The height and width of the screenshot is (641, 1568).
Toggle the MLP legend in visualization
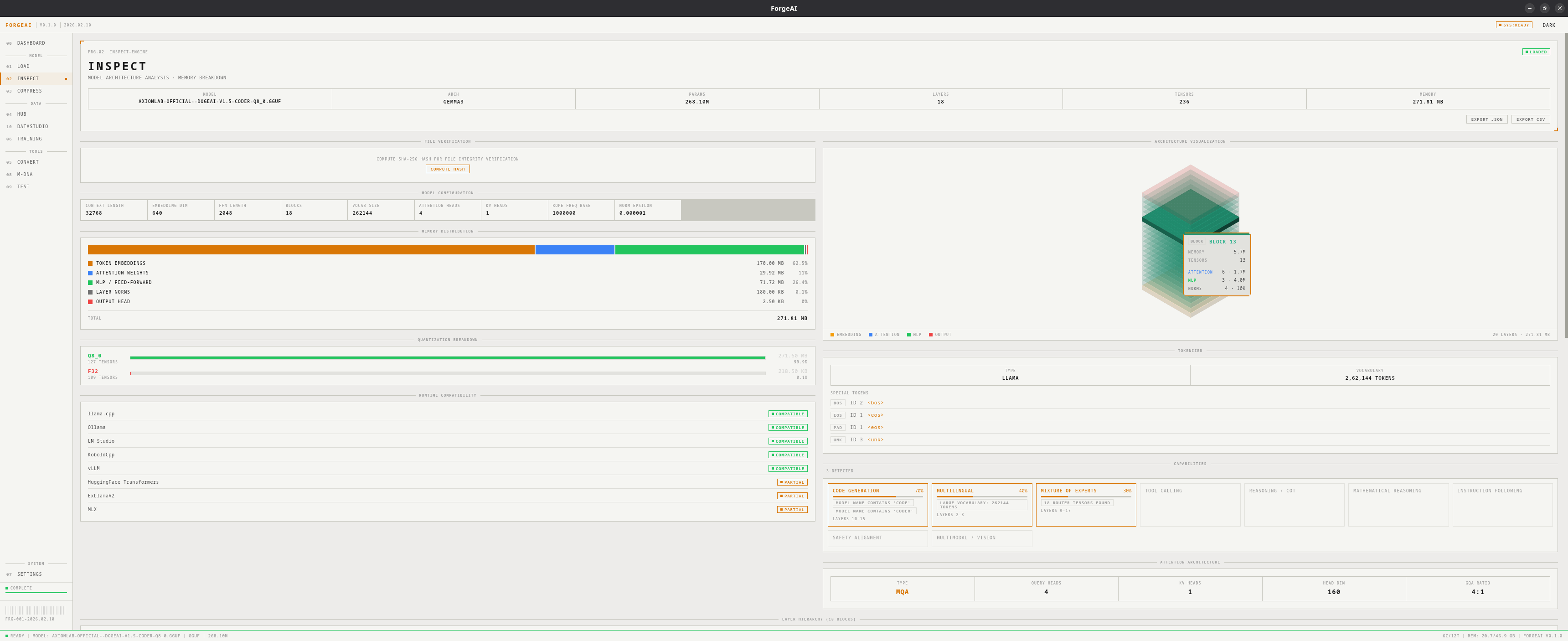pyautogui.click(x=913, y=335)
